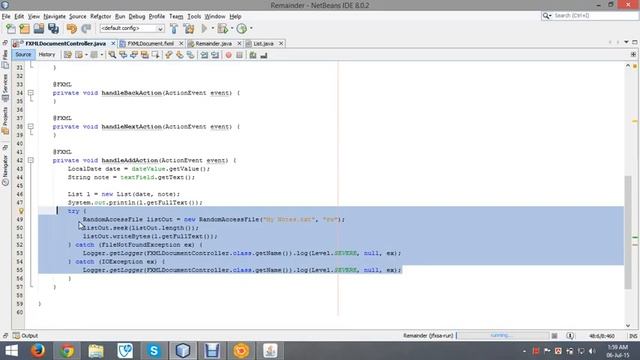The image size is (640, 360).
Task: Open the Output panel button
Action: pyautogui.click(x=25, y=336)
